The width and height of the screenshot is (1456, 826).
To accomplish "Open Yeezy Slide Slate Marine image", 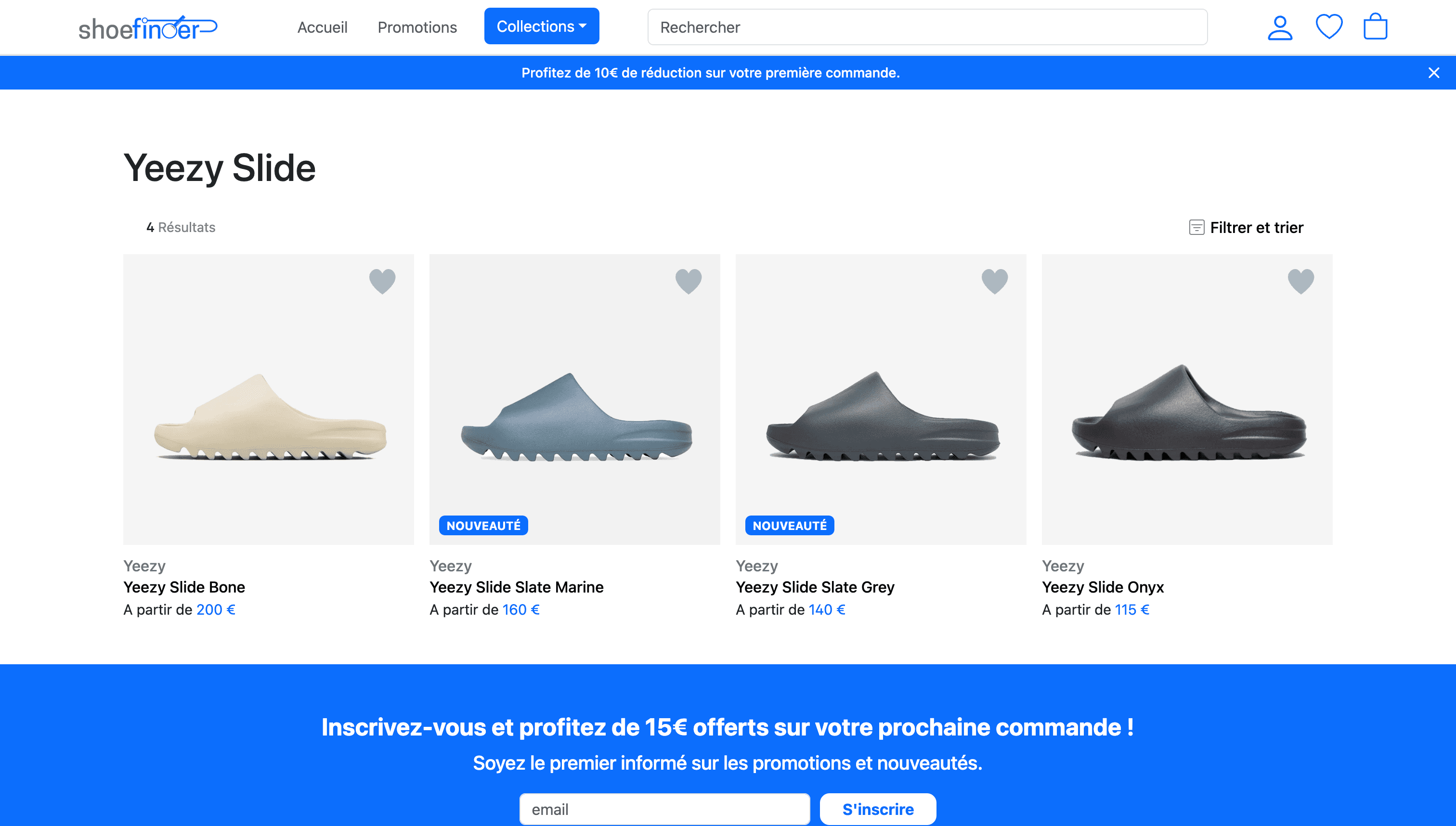I will [575, 400].
